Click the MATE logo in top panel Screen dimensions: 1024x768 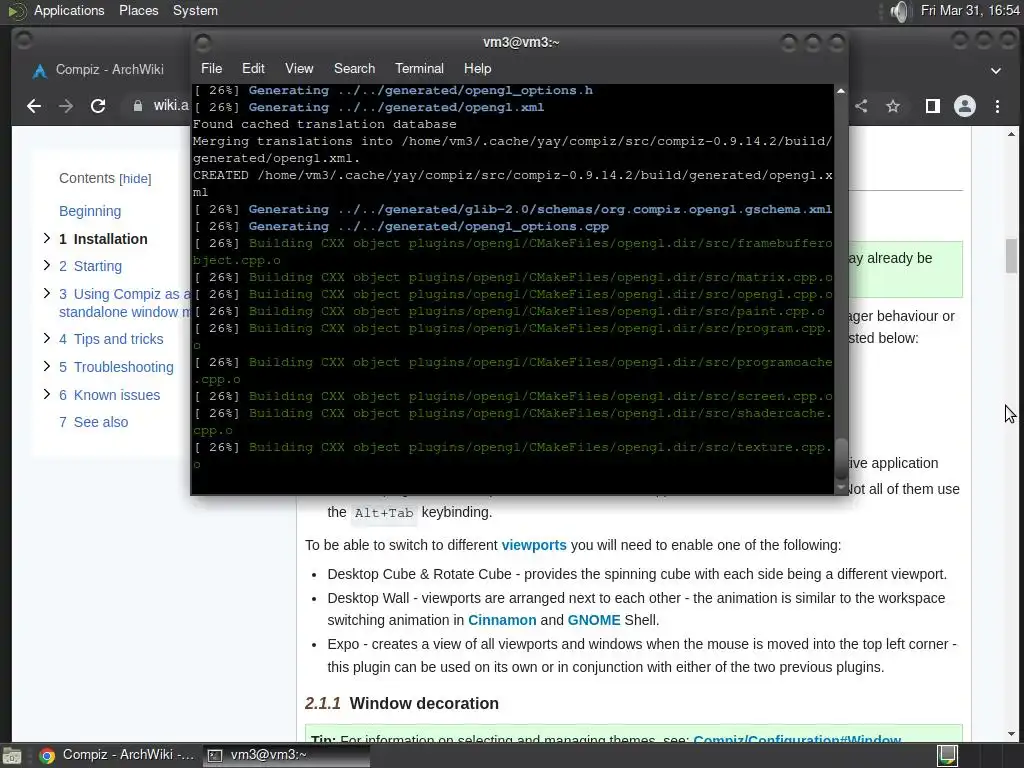coord(16,11)
